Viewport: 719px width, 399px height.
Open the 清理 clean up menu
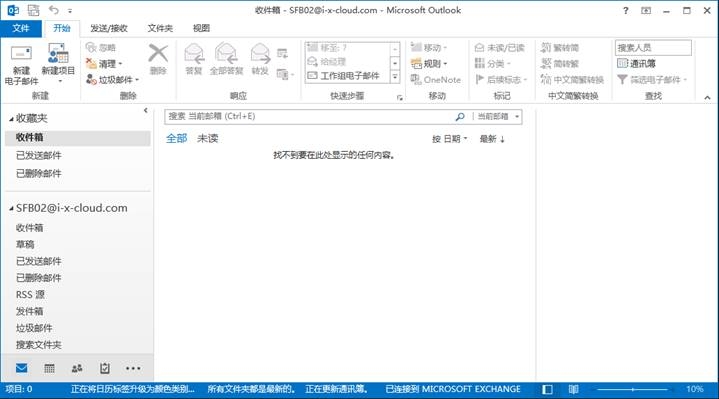click(x=105, y=63)
